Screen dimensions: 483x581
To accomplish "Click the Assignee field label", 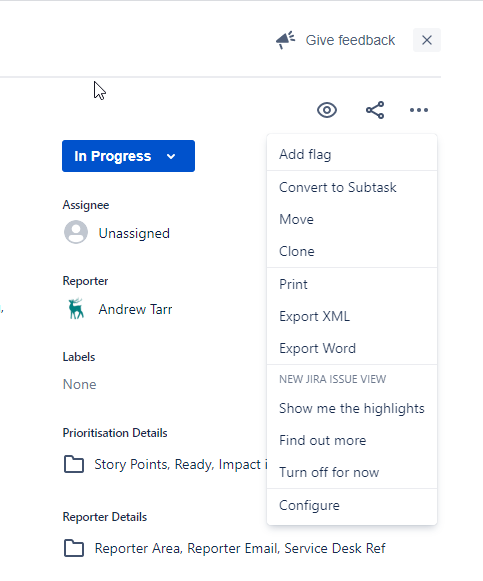I will click(x=86, y=205).
